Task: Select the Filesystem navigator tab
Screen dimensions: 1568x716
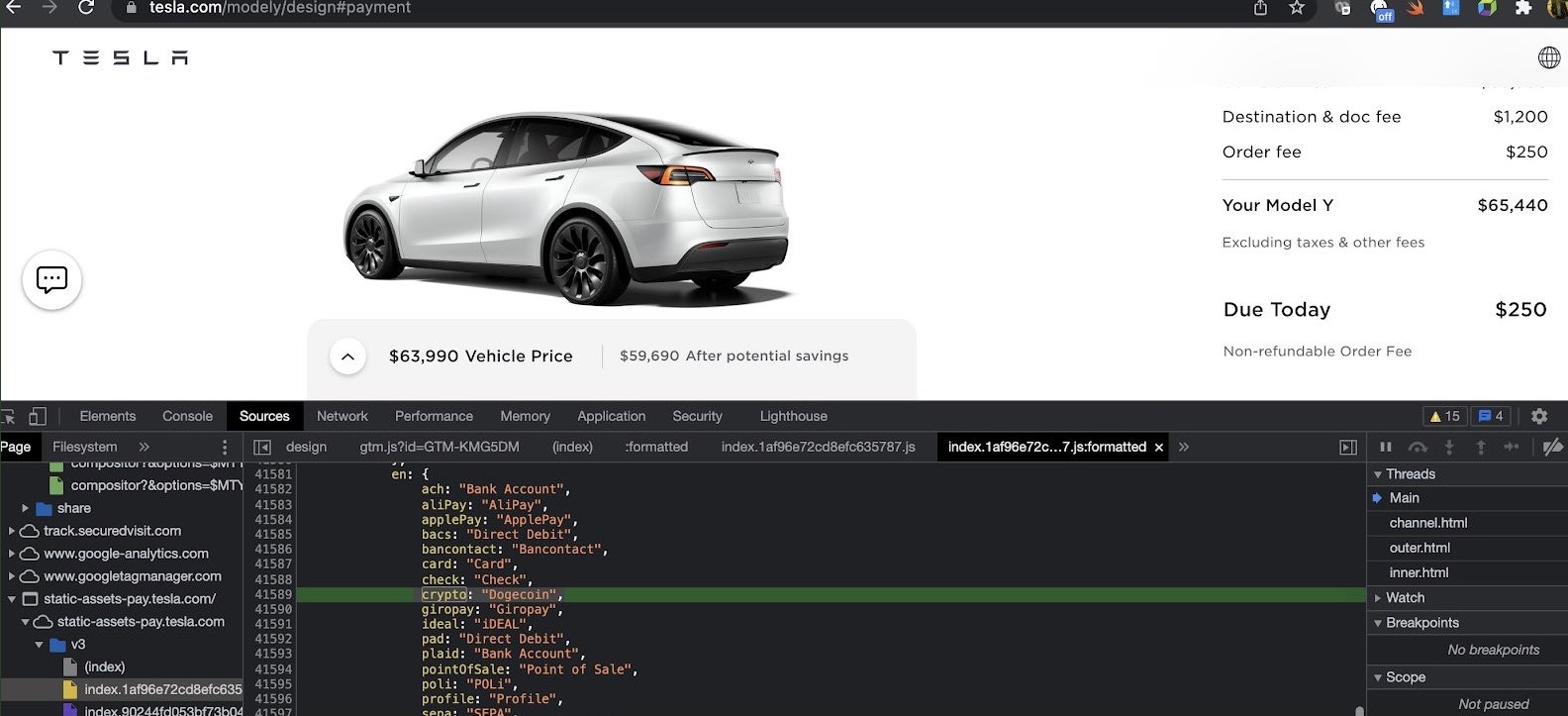Action: pyautogui.click(x=85, y=447)
